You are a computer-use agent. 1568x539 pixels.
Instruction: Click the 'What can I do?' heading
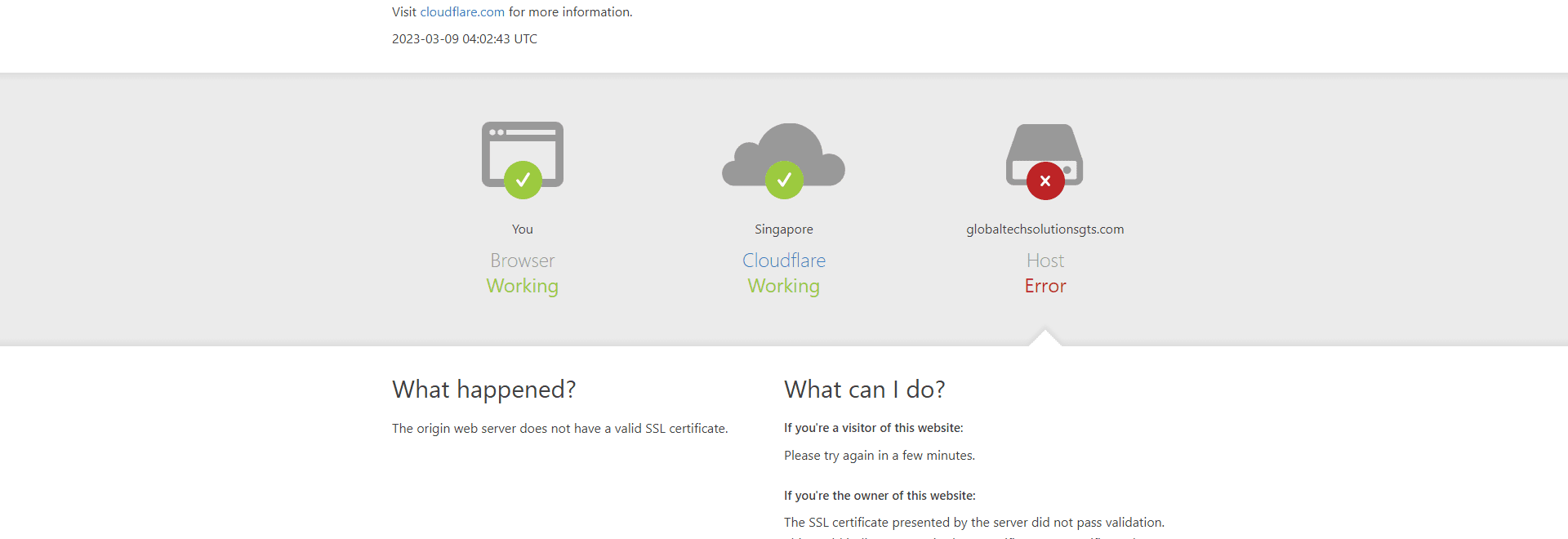coord(865,390)
